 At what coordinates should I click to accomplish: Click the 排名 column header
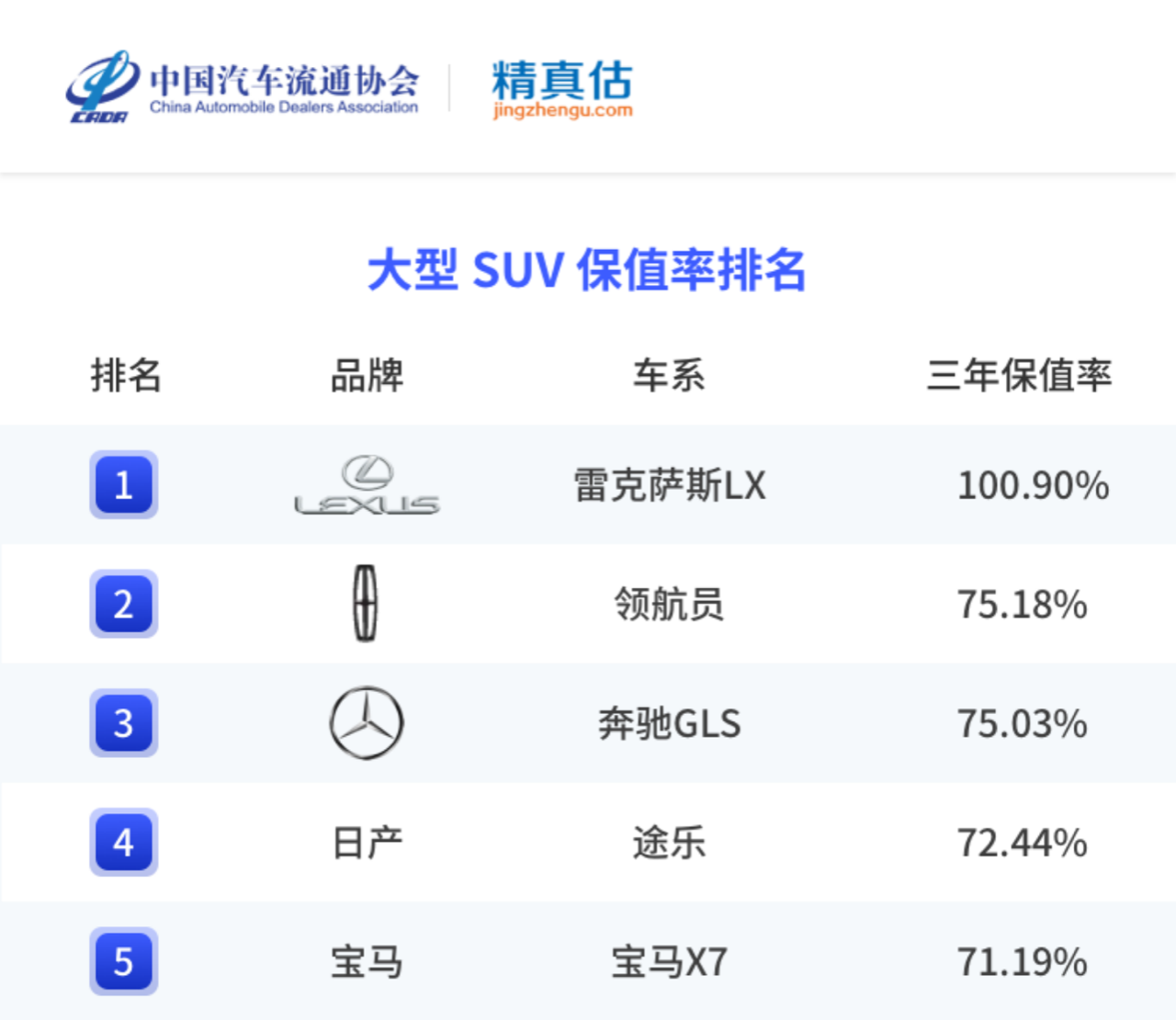tap(126, 375)
